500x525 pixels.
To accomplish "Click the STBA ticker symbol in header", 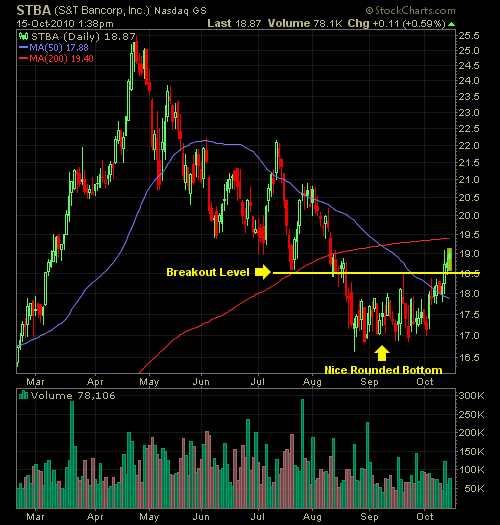I will (33, 10).
